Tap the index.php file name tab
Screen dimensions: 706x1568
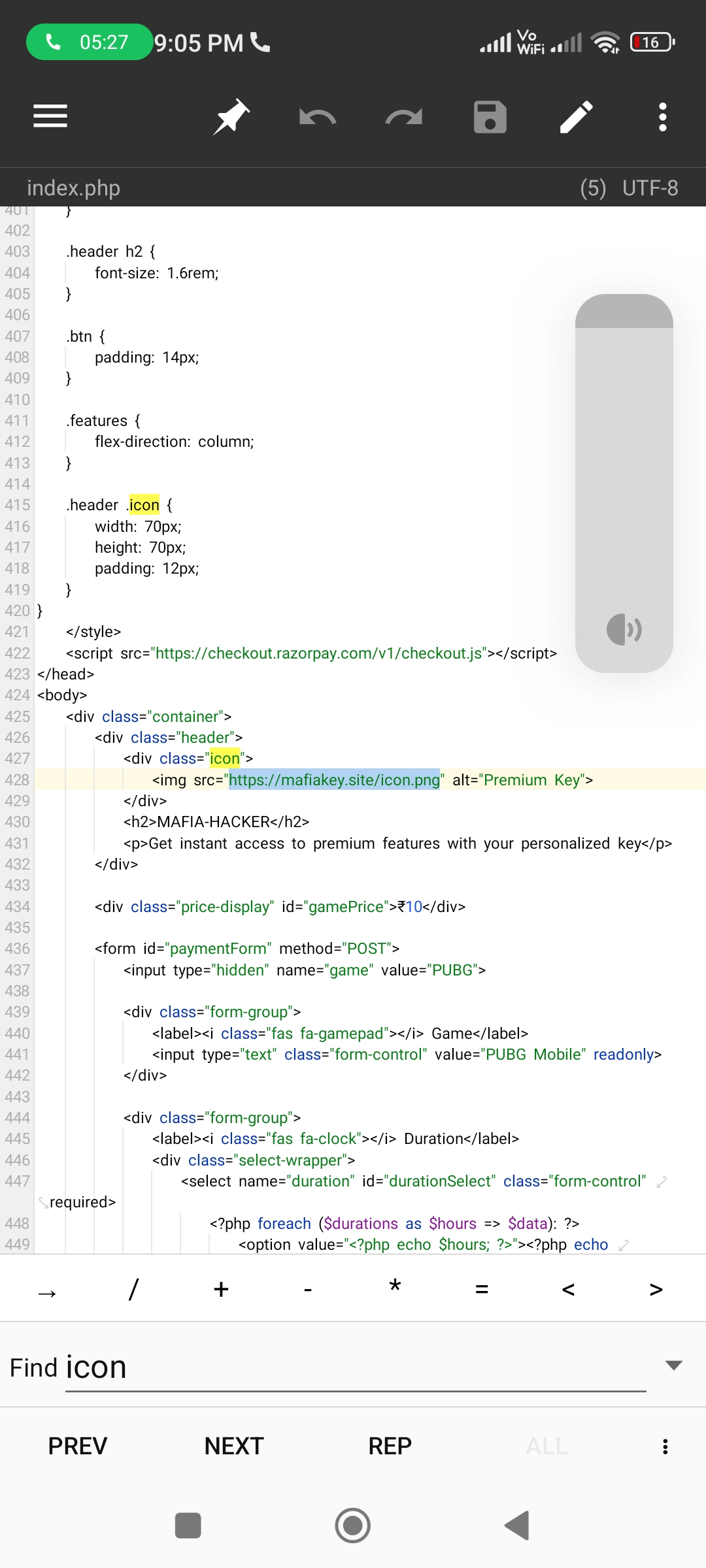pos(73,188)
